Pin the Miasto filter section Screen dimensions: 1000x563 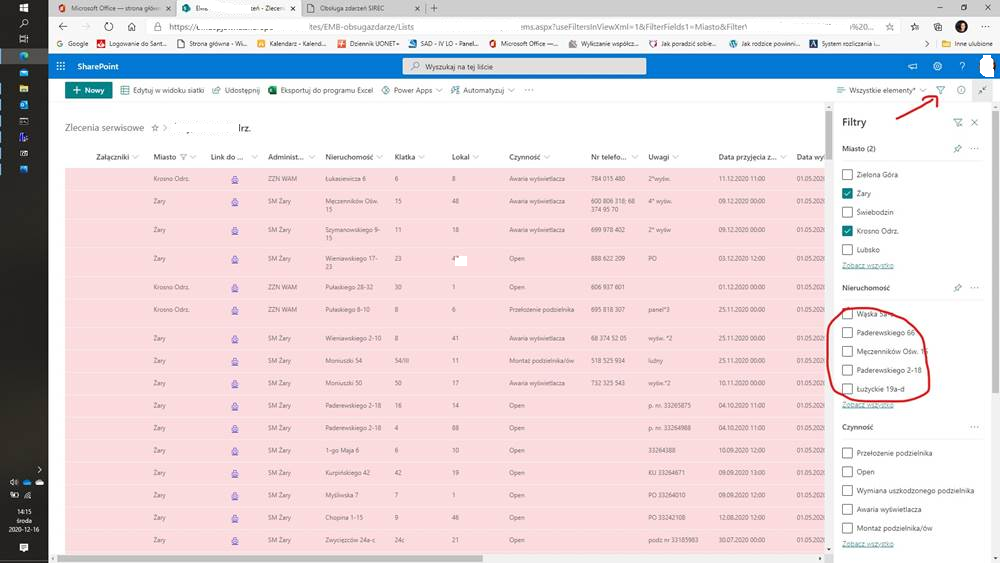coord(957,149)
